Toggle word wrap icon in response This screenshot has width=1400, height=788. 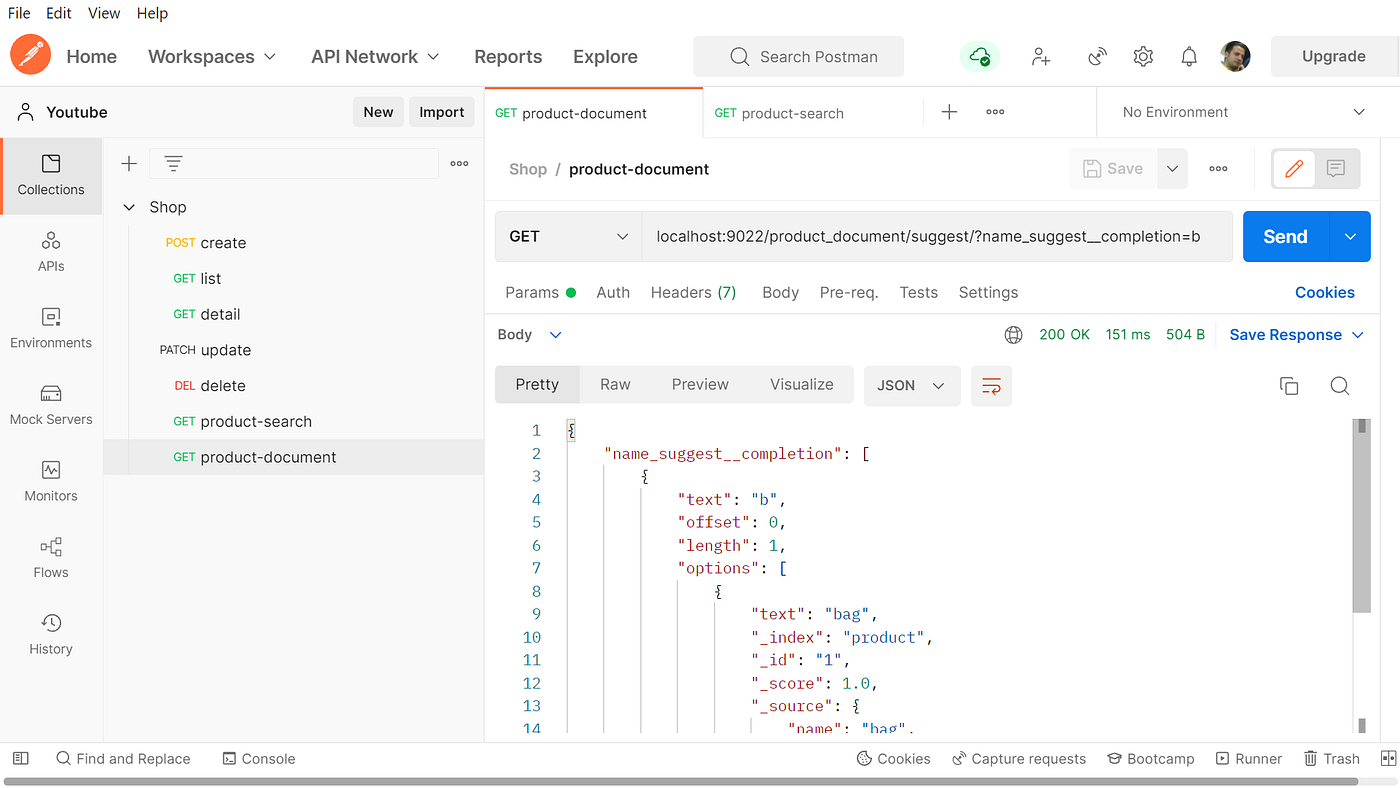(991, 386)
